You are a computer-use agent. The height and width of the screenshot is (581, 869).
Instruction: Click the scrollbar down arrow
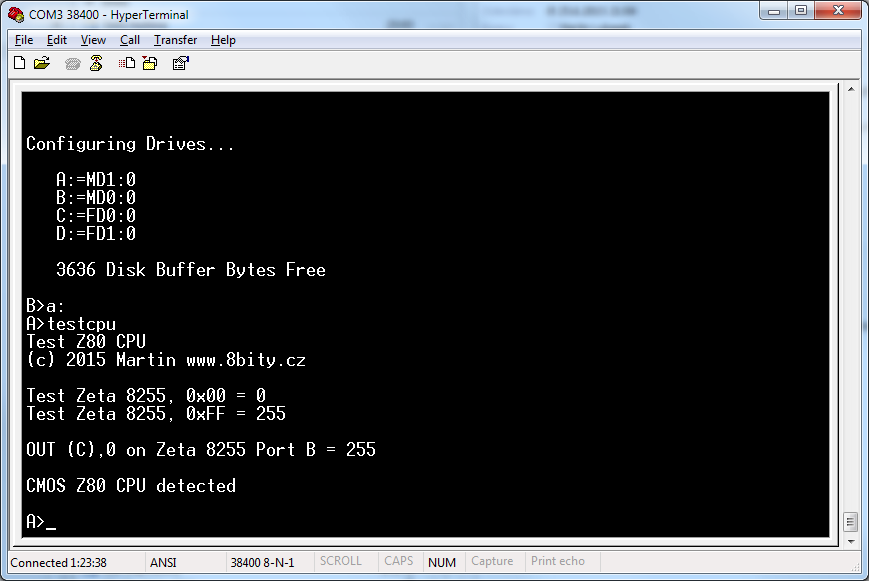tap(851, 542)
